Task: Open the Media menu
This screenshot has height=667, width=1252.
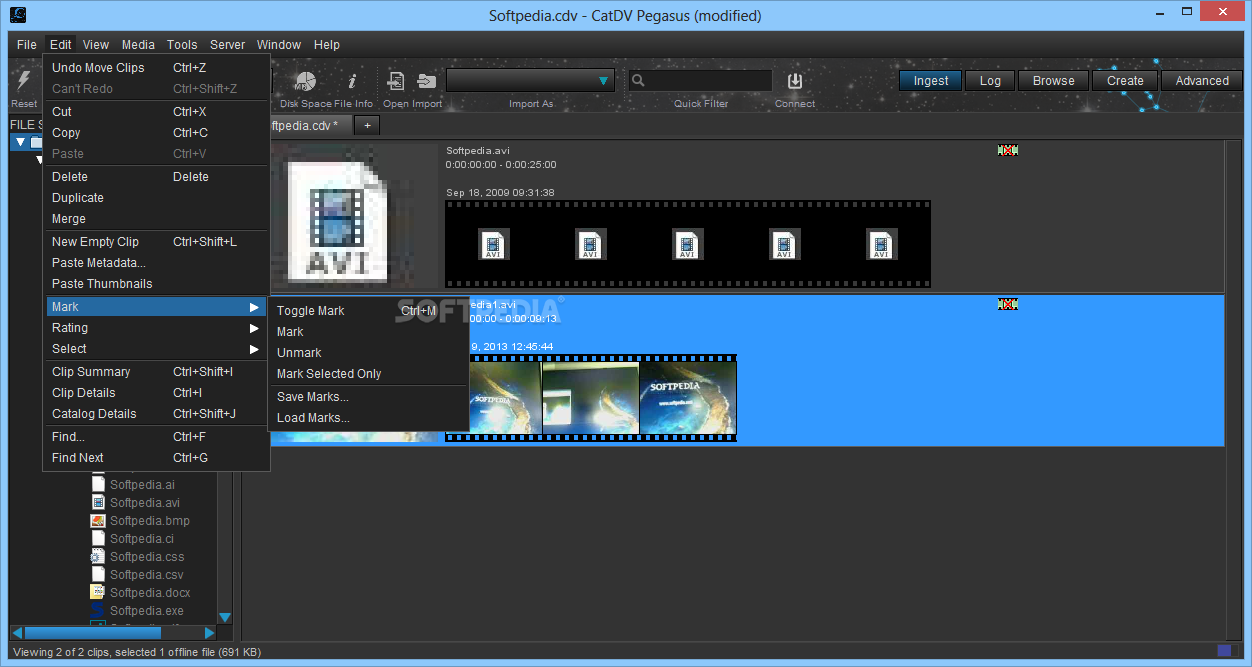Action: click(138, 45)
